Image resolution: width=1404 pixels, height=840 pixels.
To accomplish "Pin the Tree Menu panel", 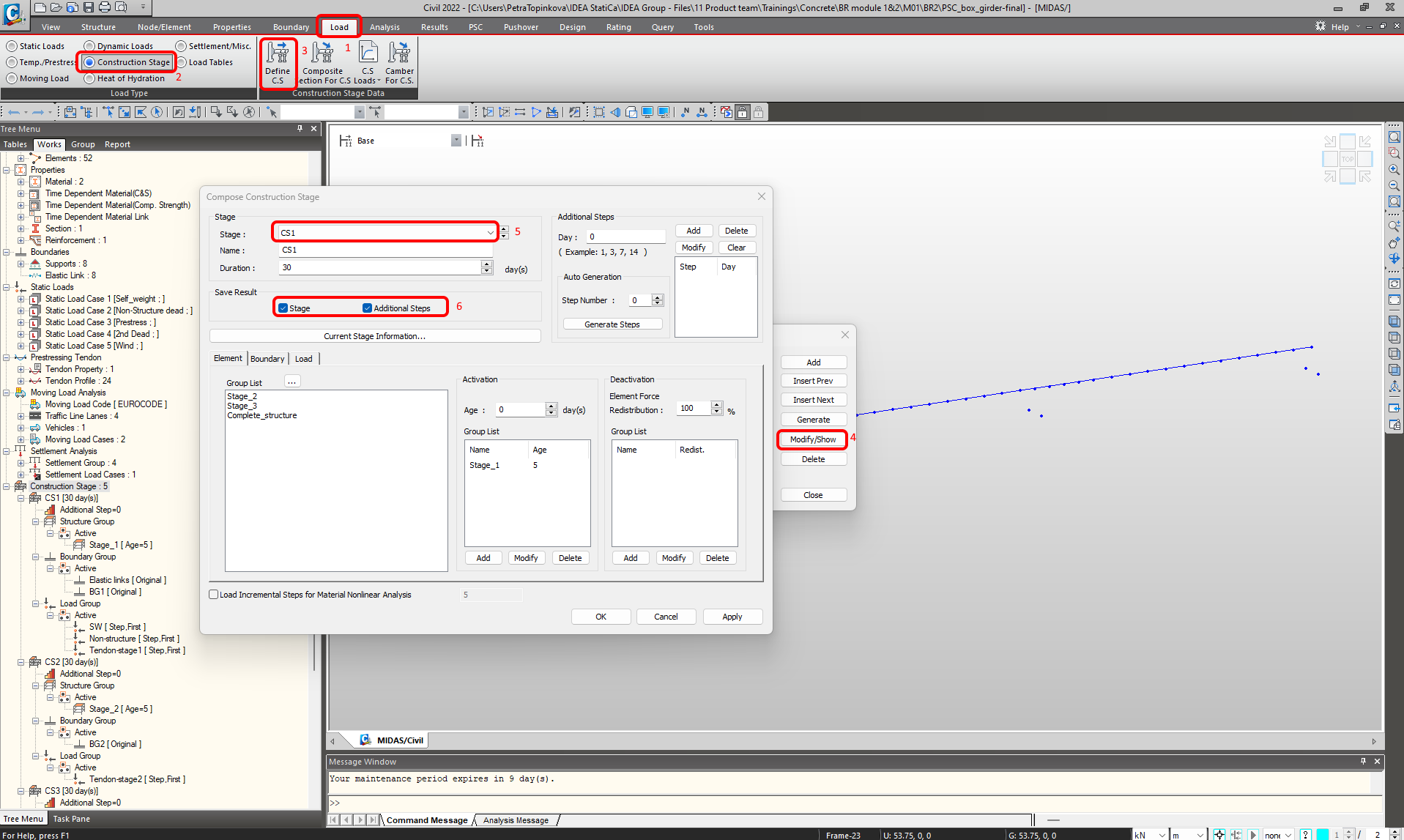I will coord(300,129).
